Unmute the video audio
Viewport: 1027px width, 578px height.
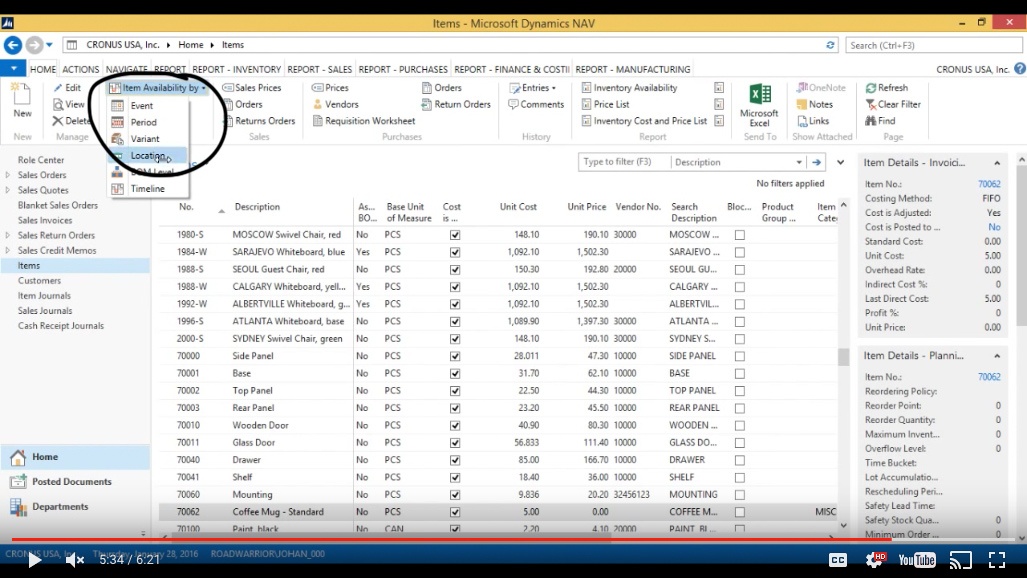pos(75,560)
